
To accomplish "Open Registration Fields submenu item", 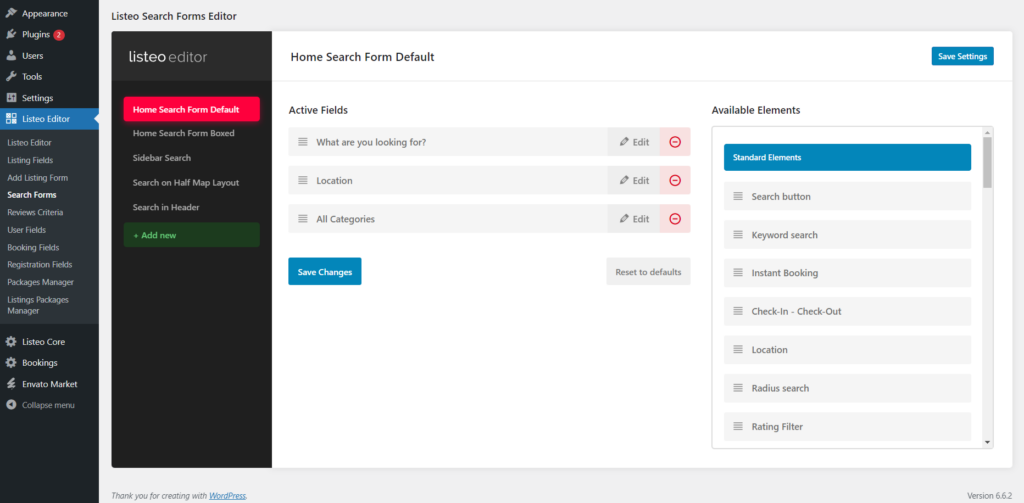I will 40,265.
